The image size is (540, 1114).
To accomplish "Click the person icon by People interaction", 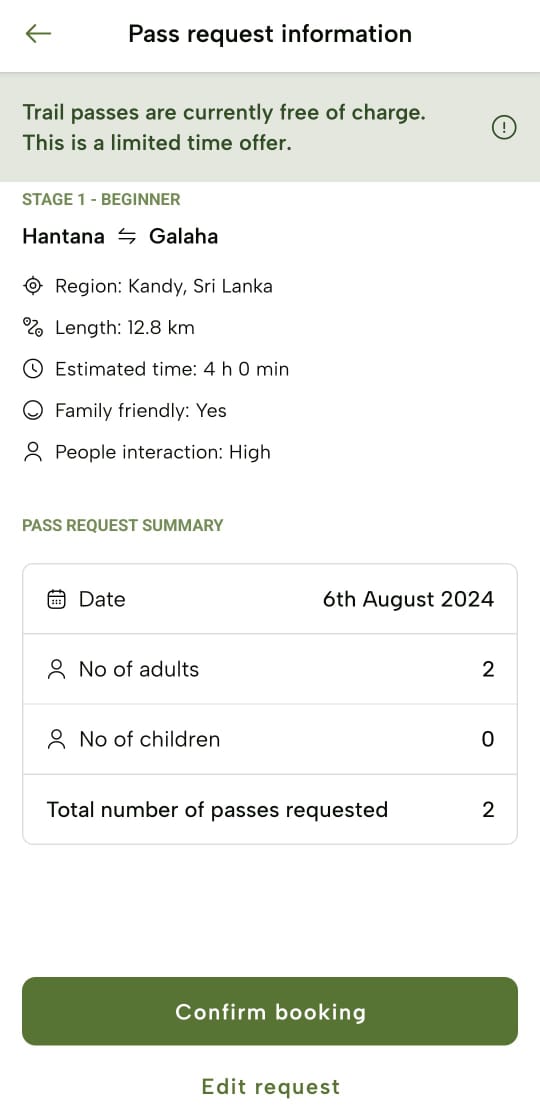I will pos(33,453).
